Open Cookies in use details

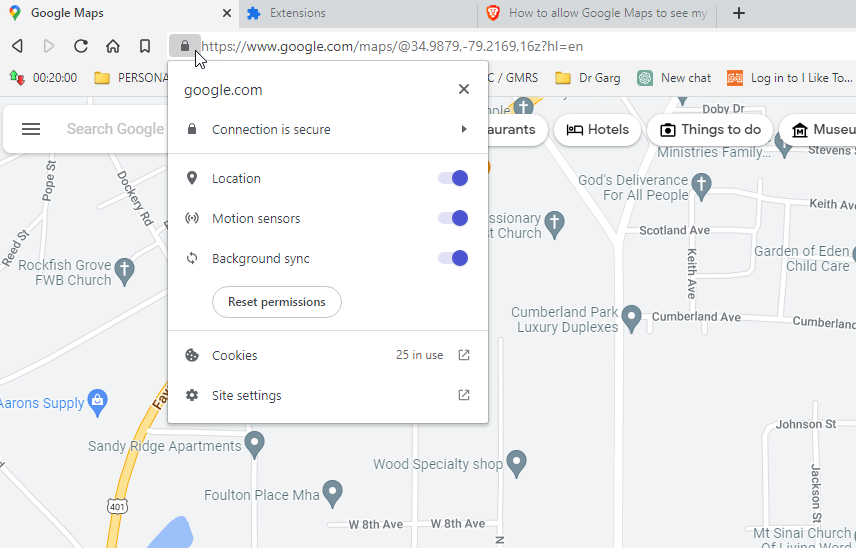pyautogui.click(x=328, y=355)
